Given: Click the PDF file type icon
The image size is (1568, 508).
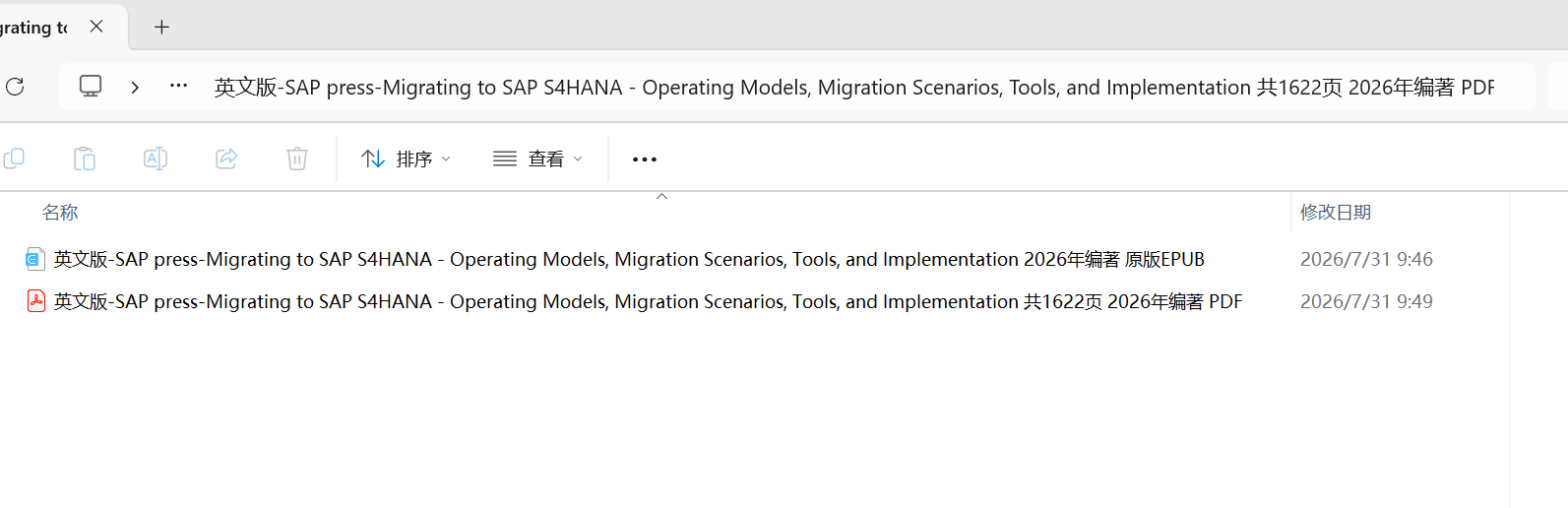Looking at the screenshot, I should (35, 301).
